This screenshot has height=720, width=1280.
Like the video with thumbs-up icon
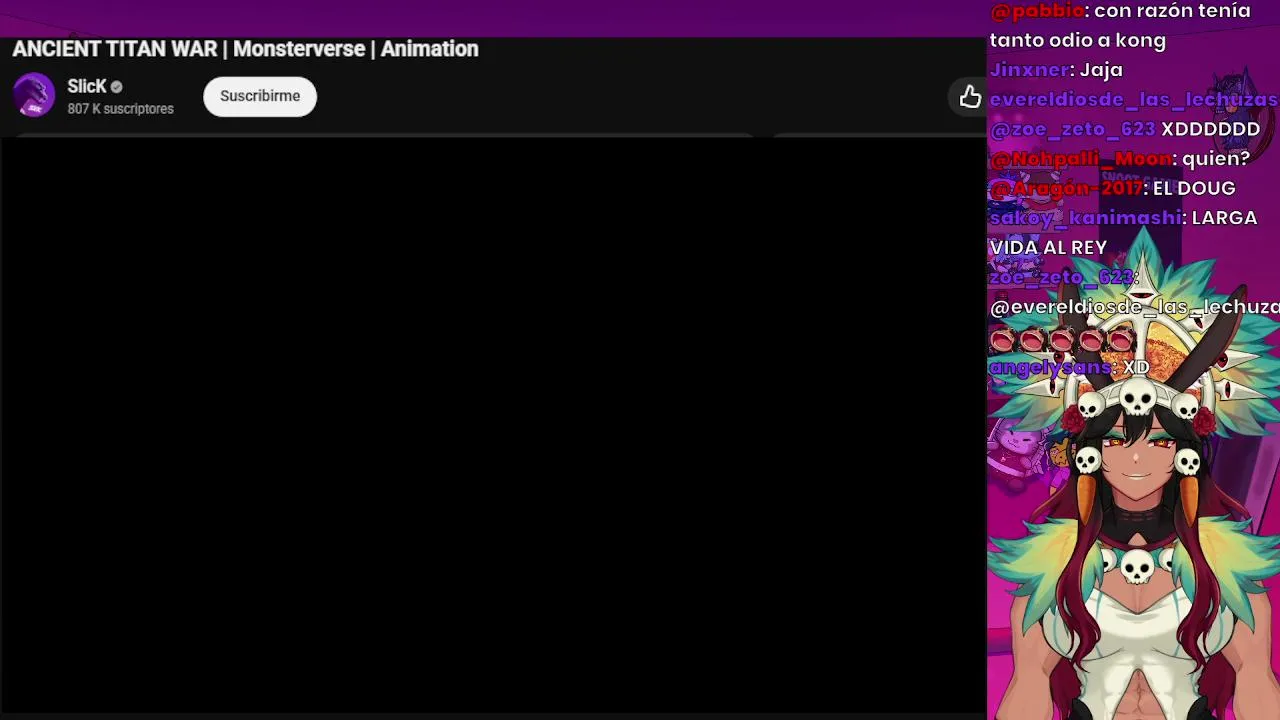(970, 97)
